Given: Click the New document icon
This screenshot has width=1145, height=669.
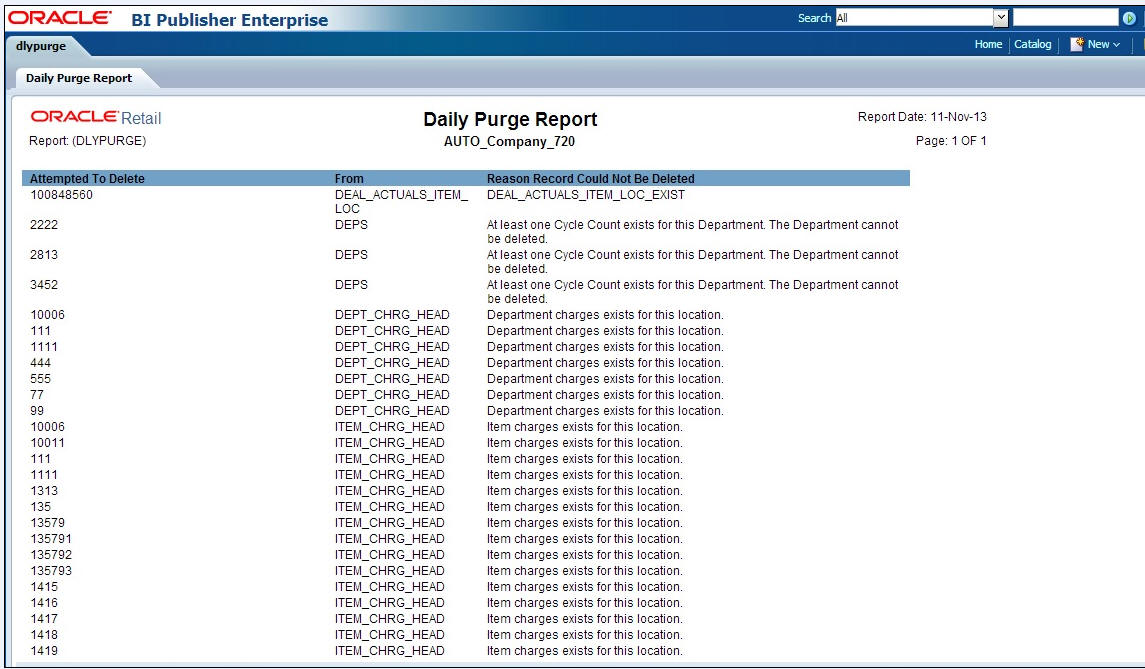Looking at the screenshot, I should pyautogui.click(x=1076, y=45).
